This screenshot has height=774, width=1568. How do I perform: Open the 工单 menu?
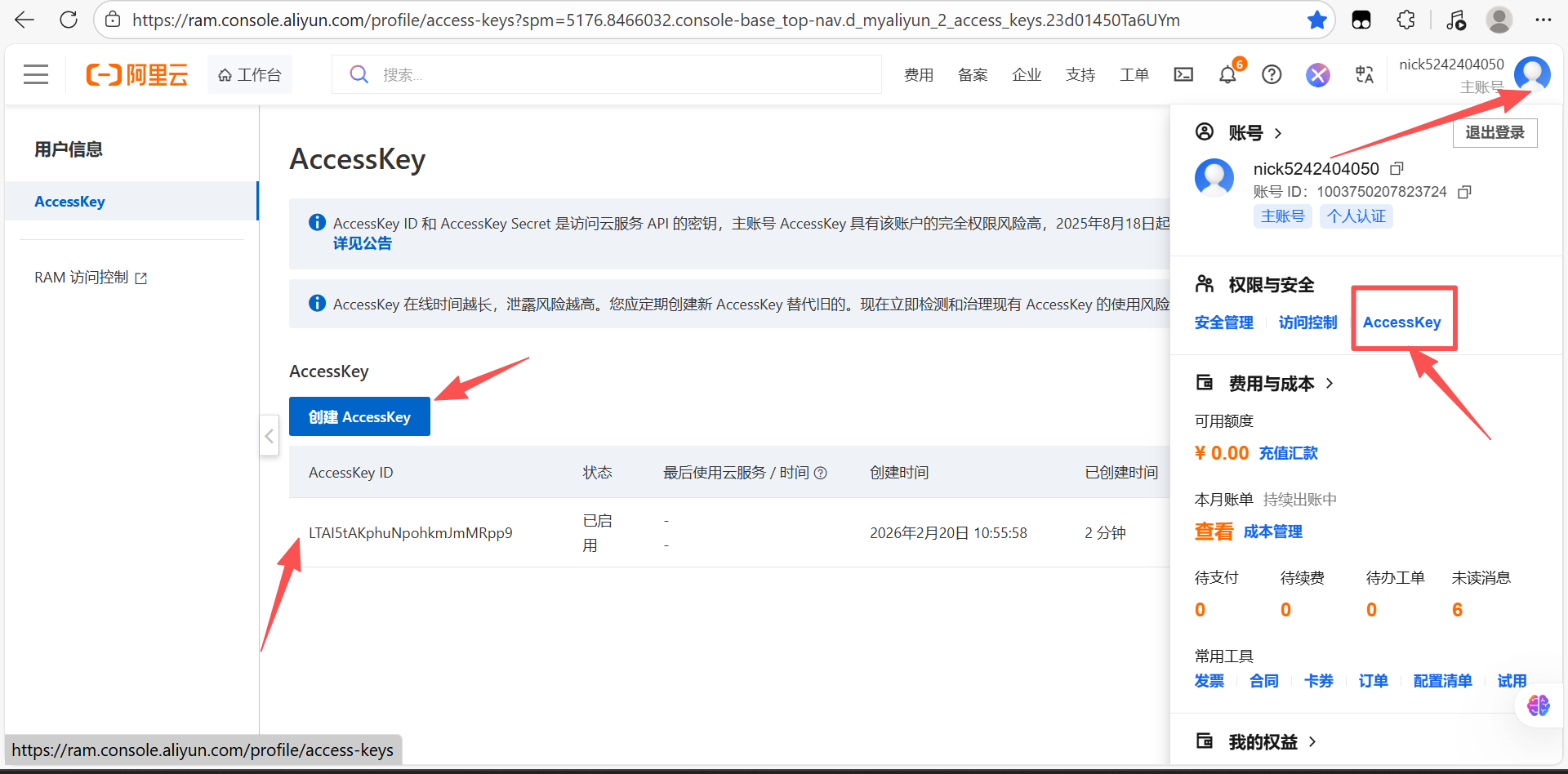[1134, 74]
